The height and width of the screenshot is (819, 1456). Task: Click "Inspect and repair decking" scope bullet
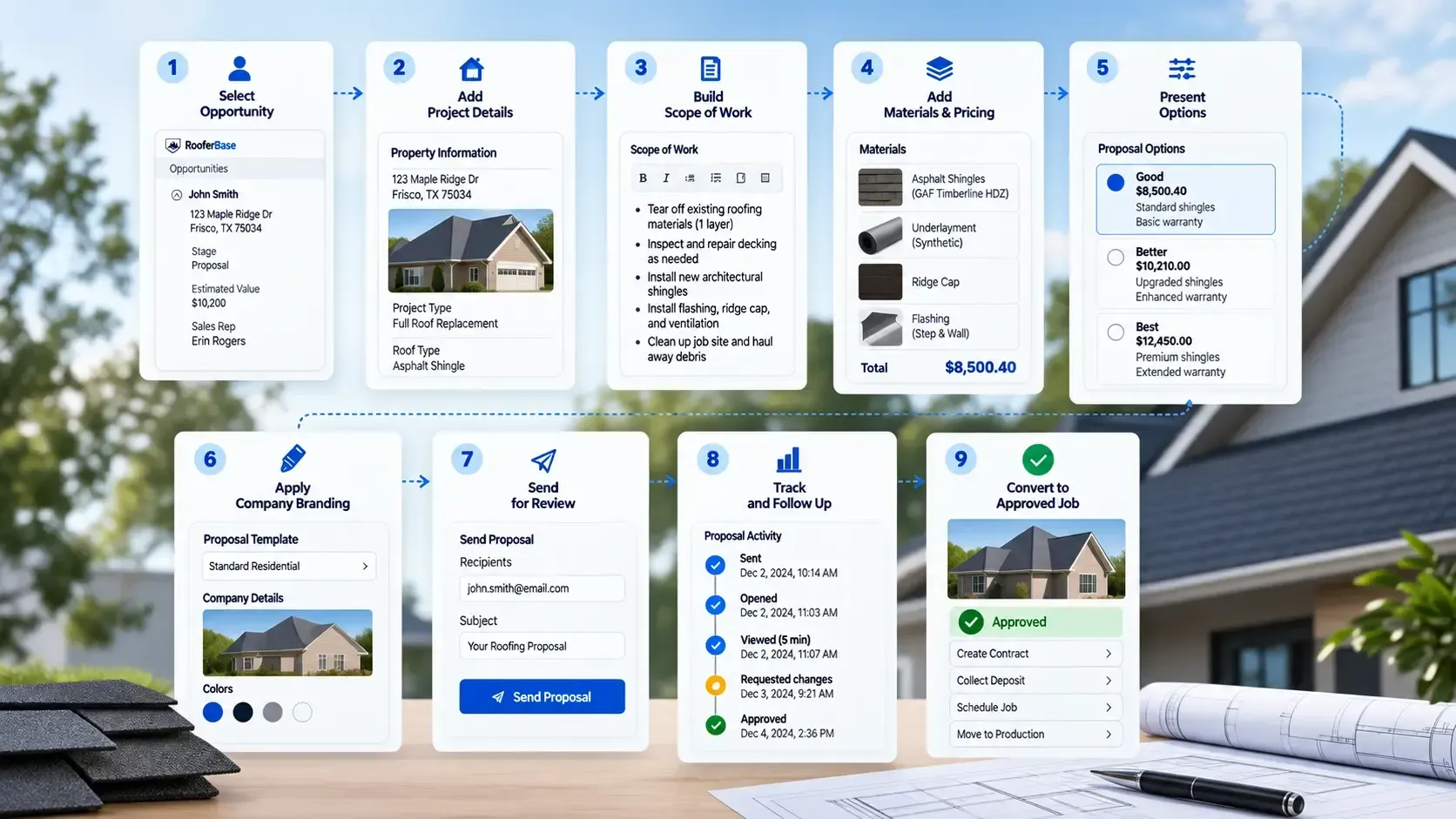(x=711, y=252)
